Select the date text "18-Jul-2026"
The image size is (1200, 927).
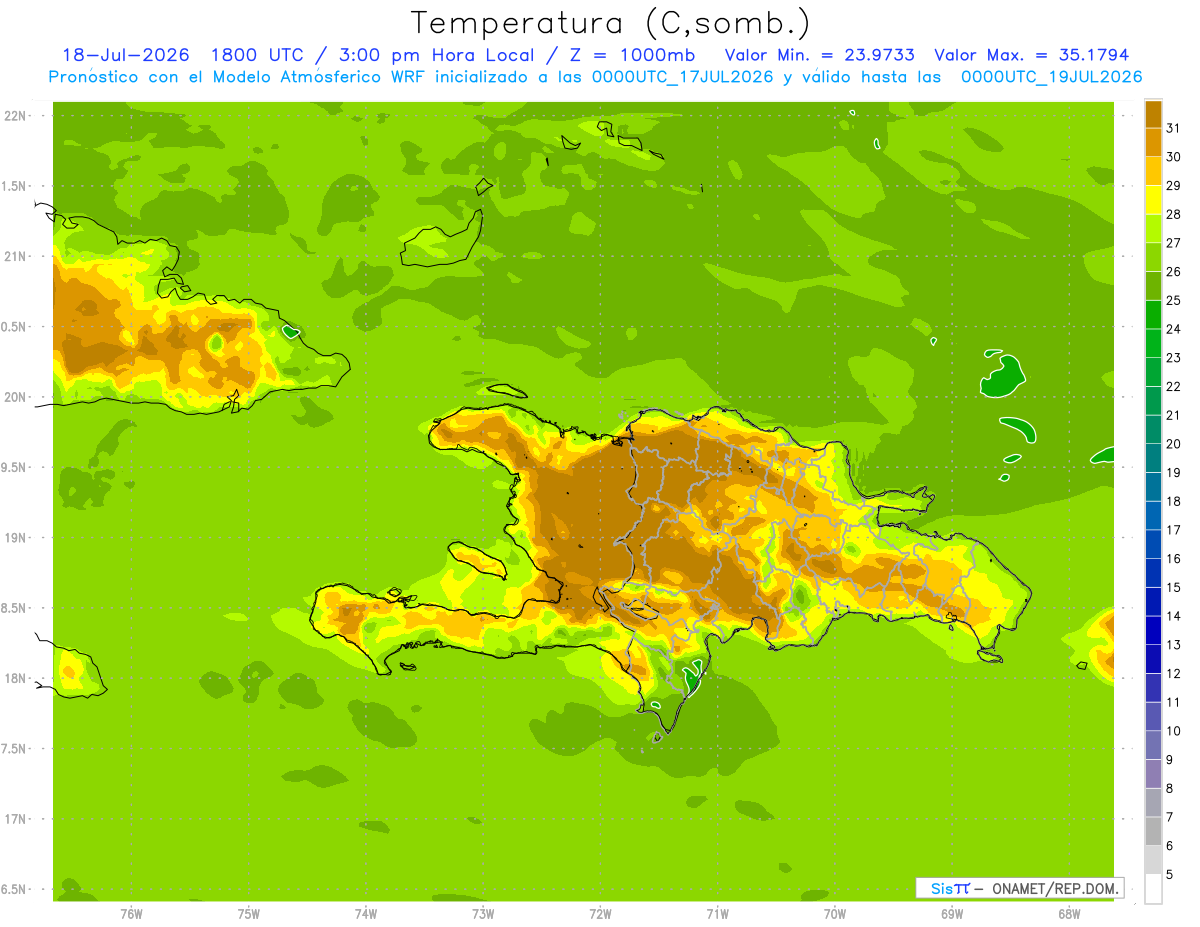126,55
